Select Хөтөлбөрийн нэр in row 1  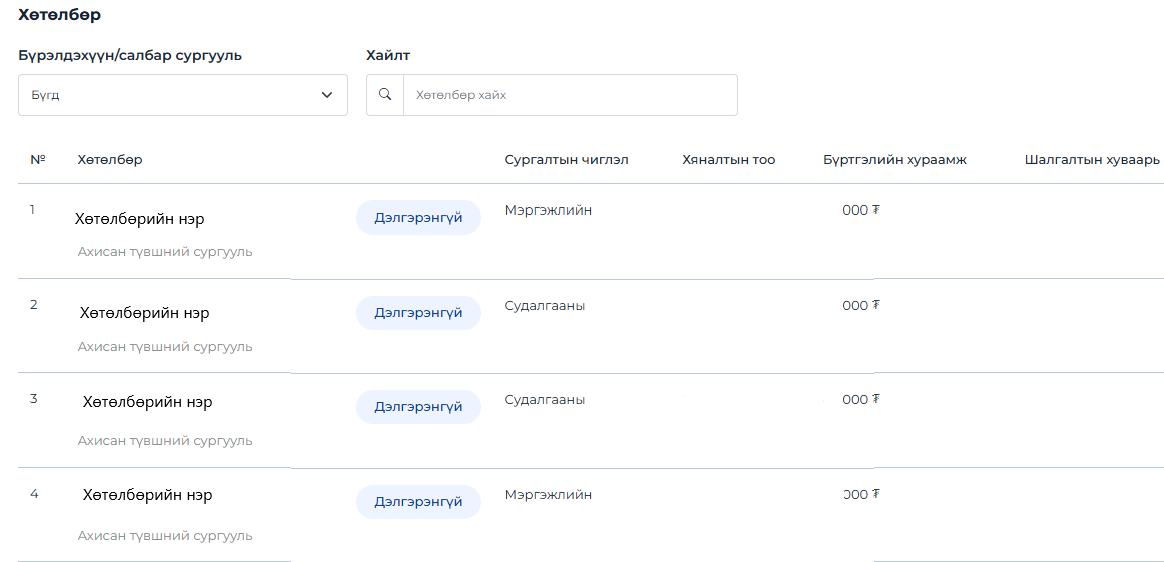tap(140, 219)
